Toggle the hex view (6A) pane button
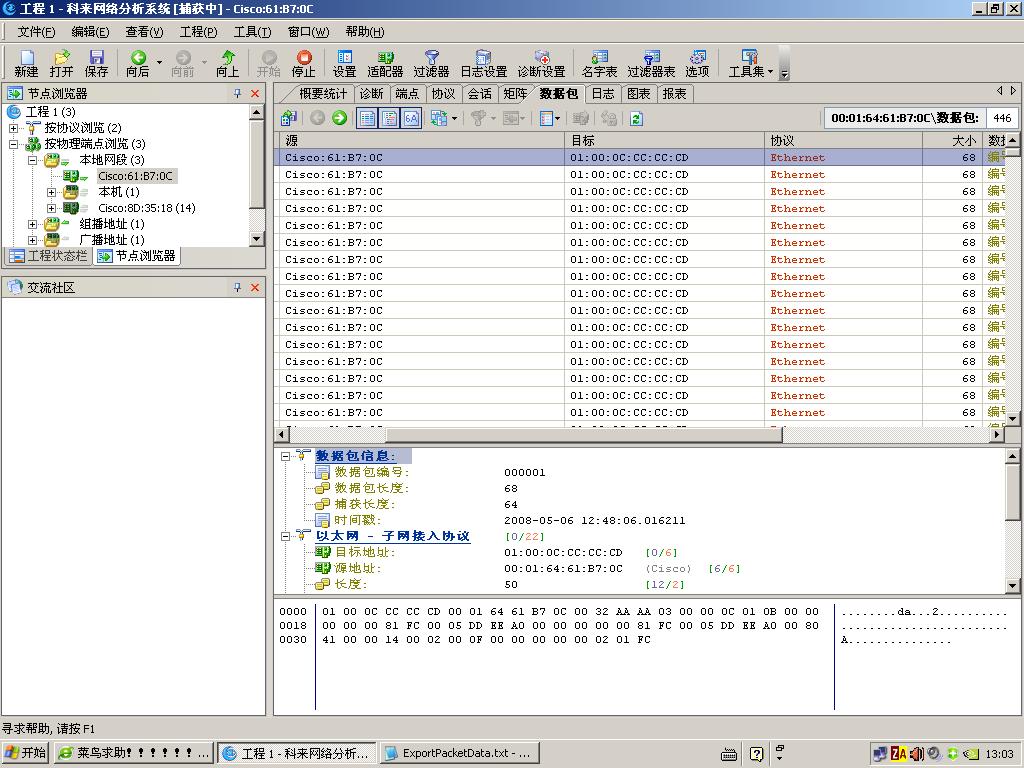1024x768 pixels. point(411,118)
